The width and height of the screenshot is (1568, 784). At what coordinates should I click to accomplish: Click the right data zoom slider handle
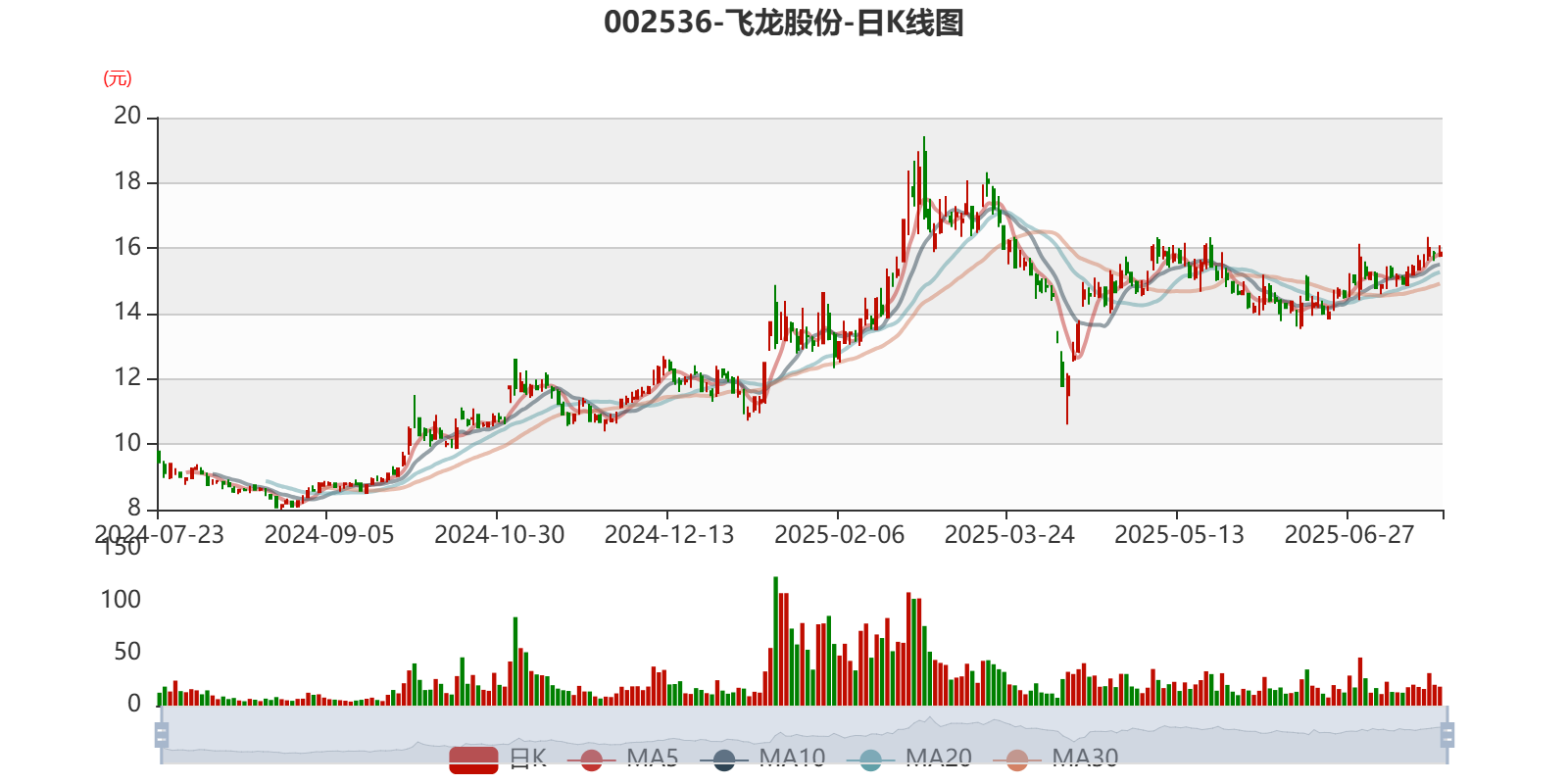(1447, 734)
